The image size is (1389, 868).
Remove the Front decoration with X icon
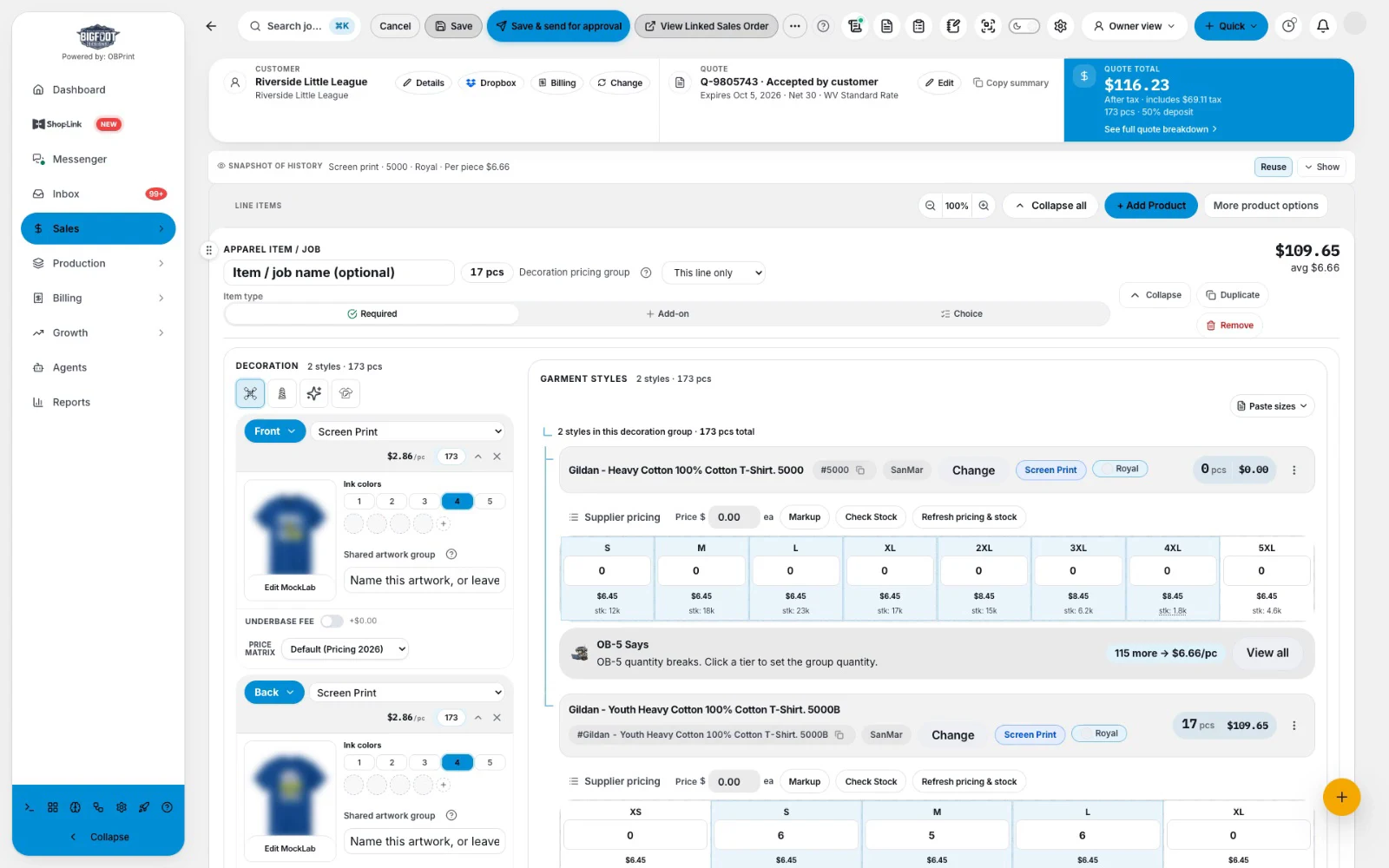(x=497, y=457)
